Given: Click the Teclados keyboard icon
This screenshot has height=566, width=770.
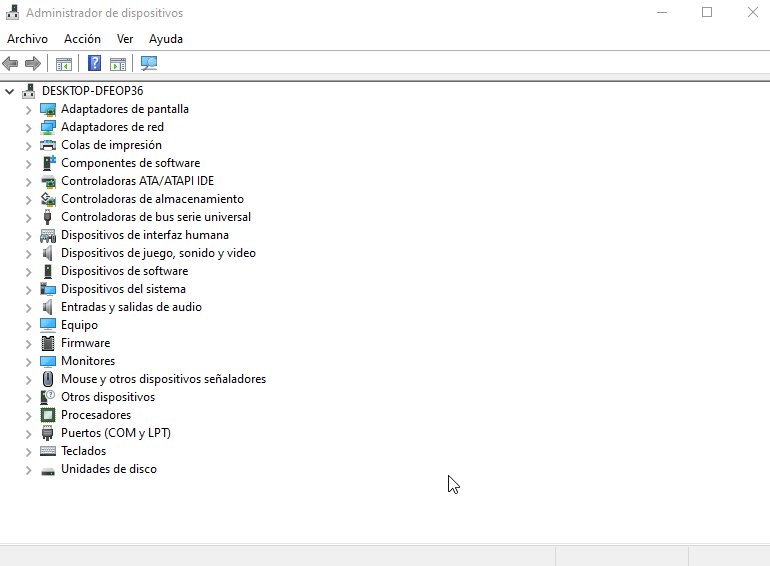Looking at the screenshot, I should point(48,451).
